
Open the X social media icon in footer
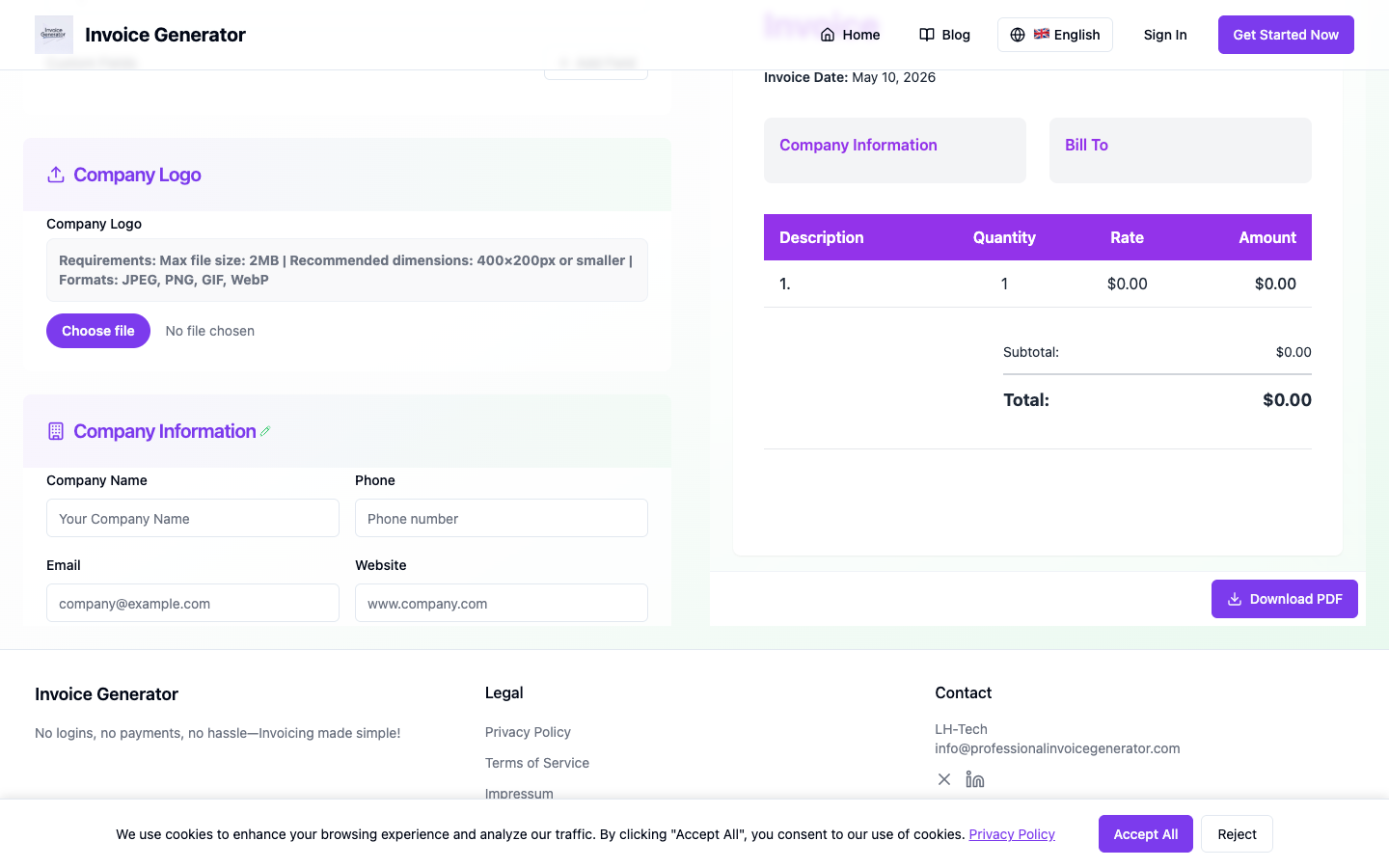pos(944,779)
